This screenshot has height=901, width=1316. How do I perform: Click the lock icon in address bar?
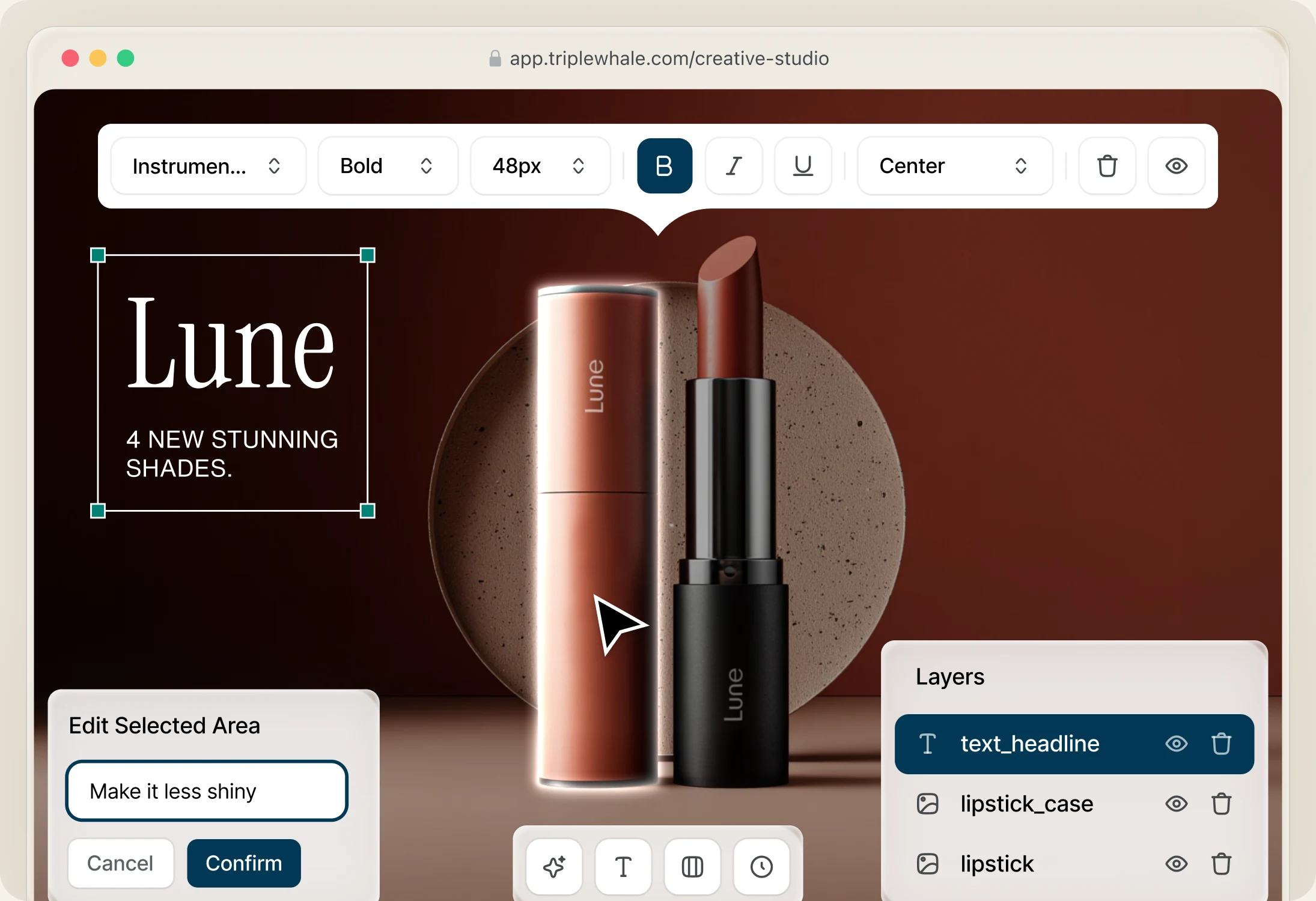[495, 58]
